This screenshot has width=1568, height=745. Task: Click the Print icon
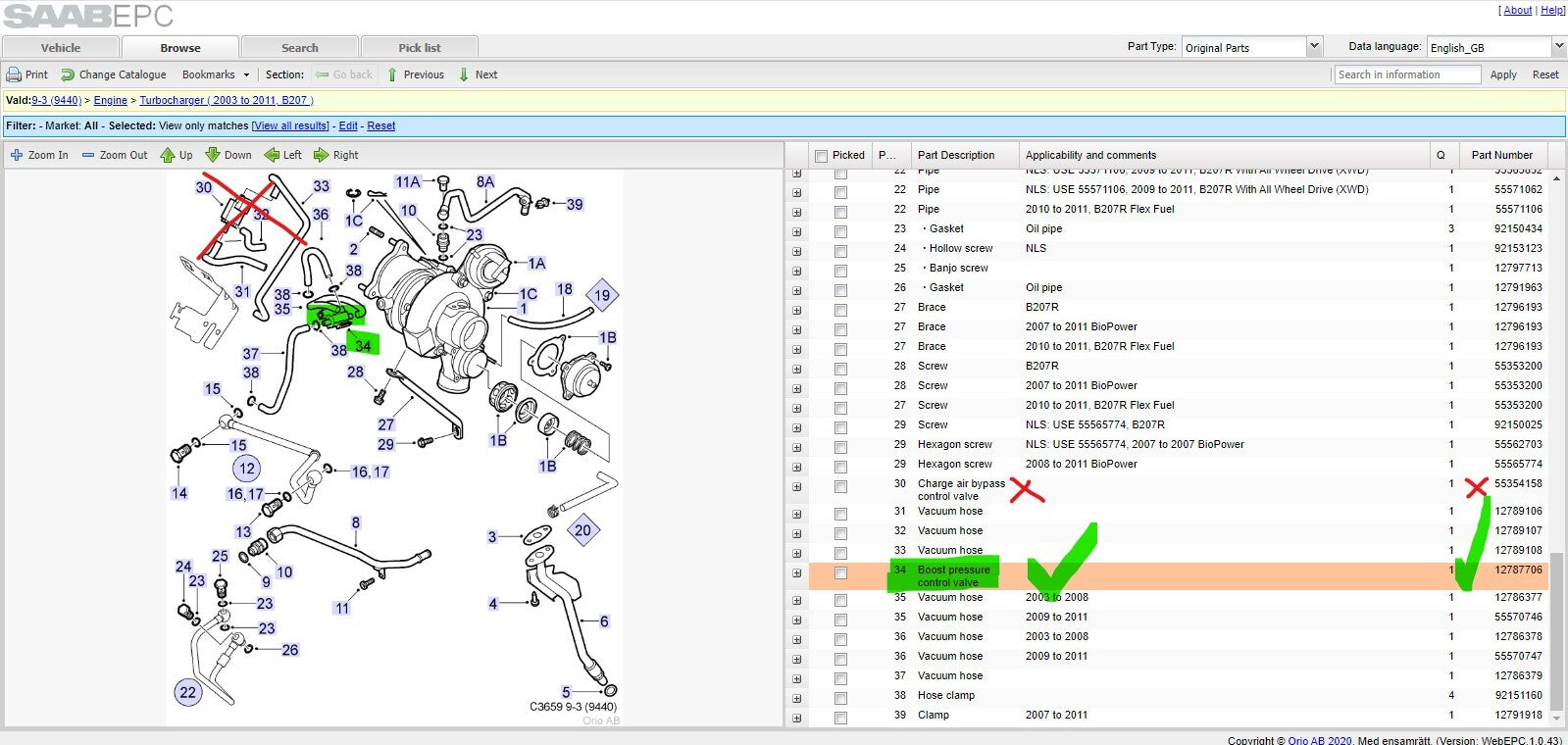pos(14,74)
